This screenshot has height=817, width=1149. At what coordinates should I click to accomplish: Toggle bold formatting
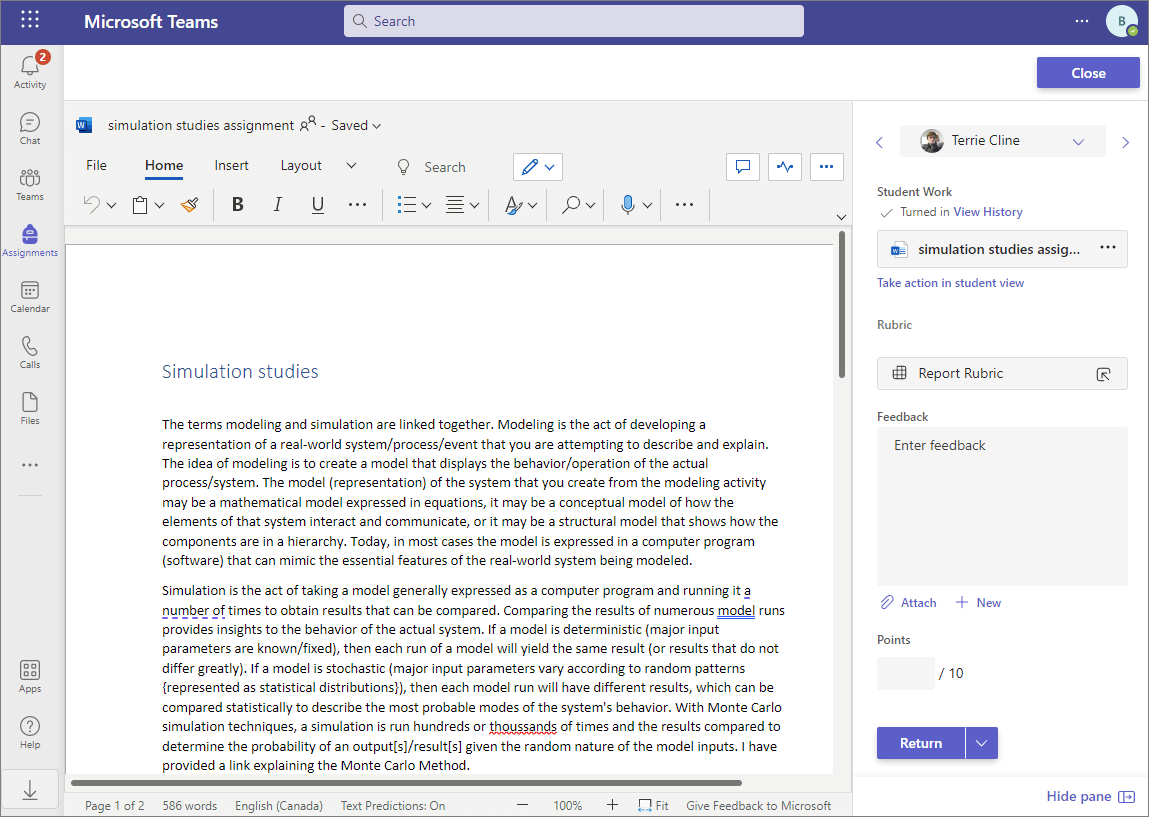point(237,204)
